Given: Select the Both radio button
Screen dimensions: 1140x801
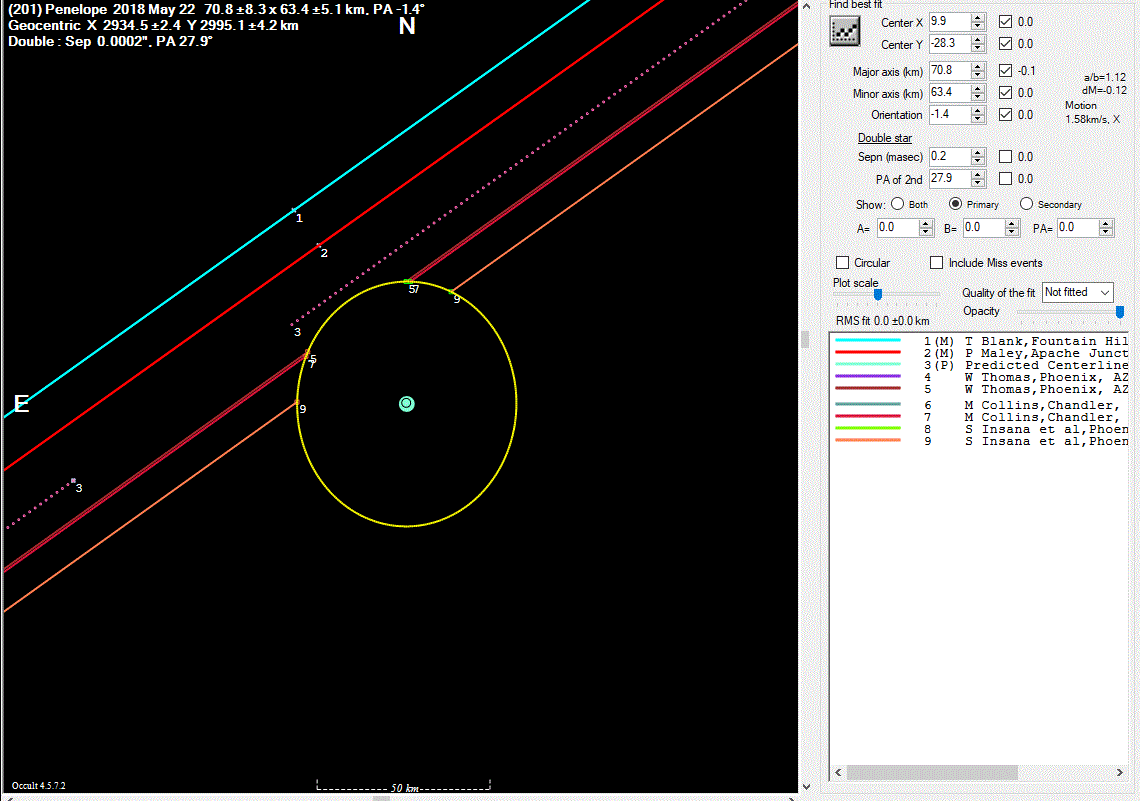Looking at the screenshot, I should 897,204.
